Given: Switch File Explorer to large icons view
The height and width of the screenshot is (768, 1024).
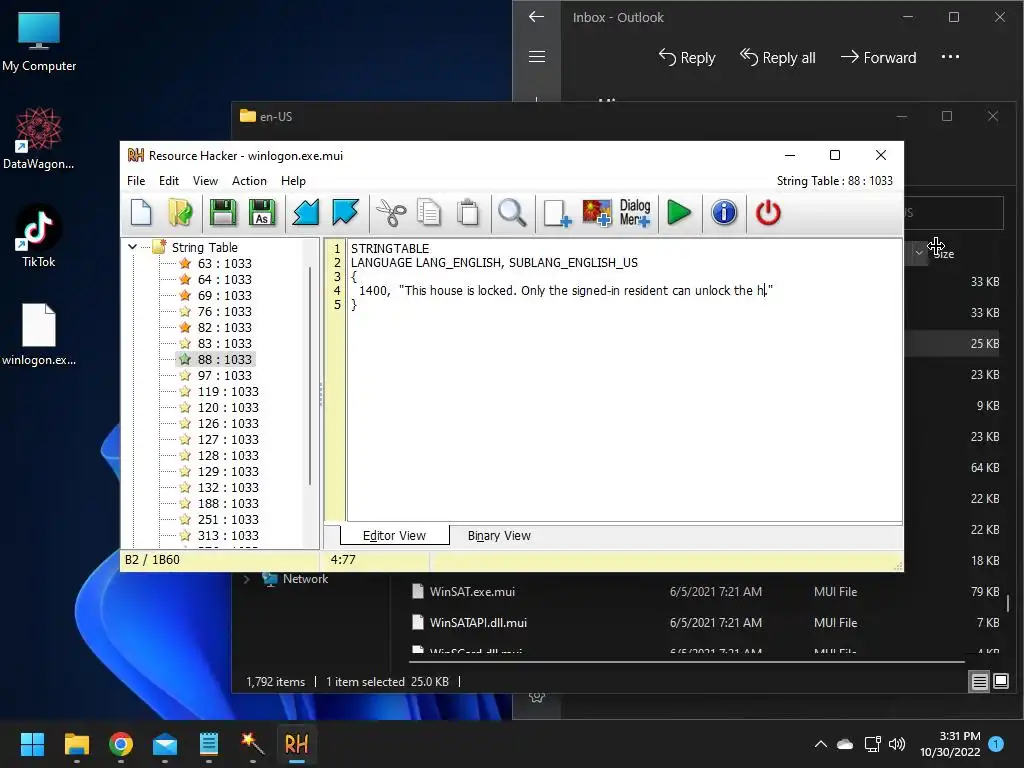Looking at the screenshot, I should pyautogui.click(x=1001, y=682).
